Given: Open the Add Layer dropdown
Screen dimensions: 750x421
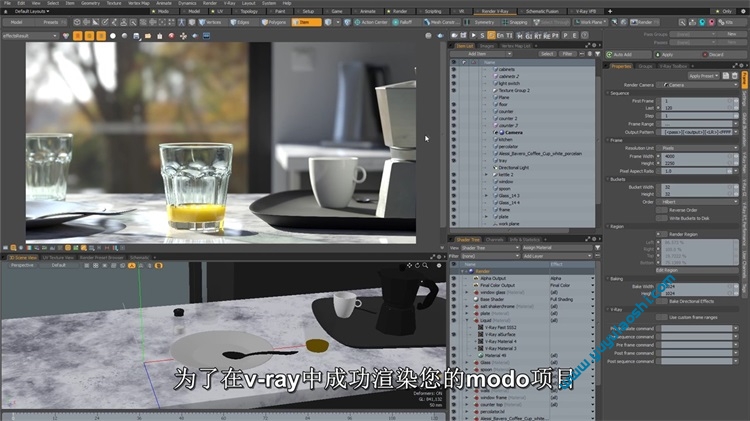Looking at the screenshot, I should click(557, 256).
